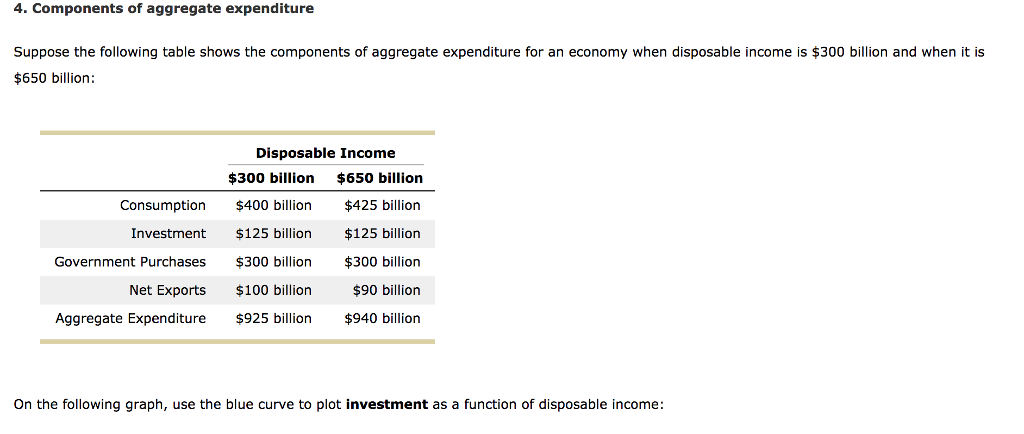
Task: Click the $400 billion consumption cell
Action: [x=273, y=205]
